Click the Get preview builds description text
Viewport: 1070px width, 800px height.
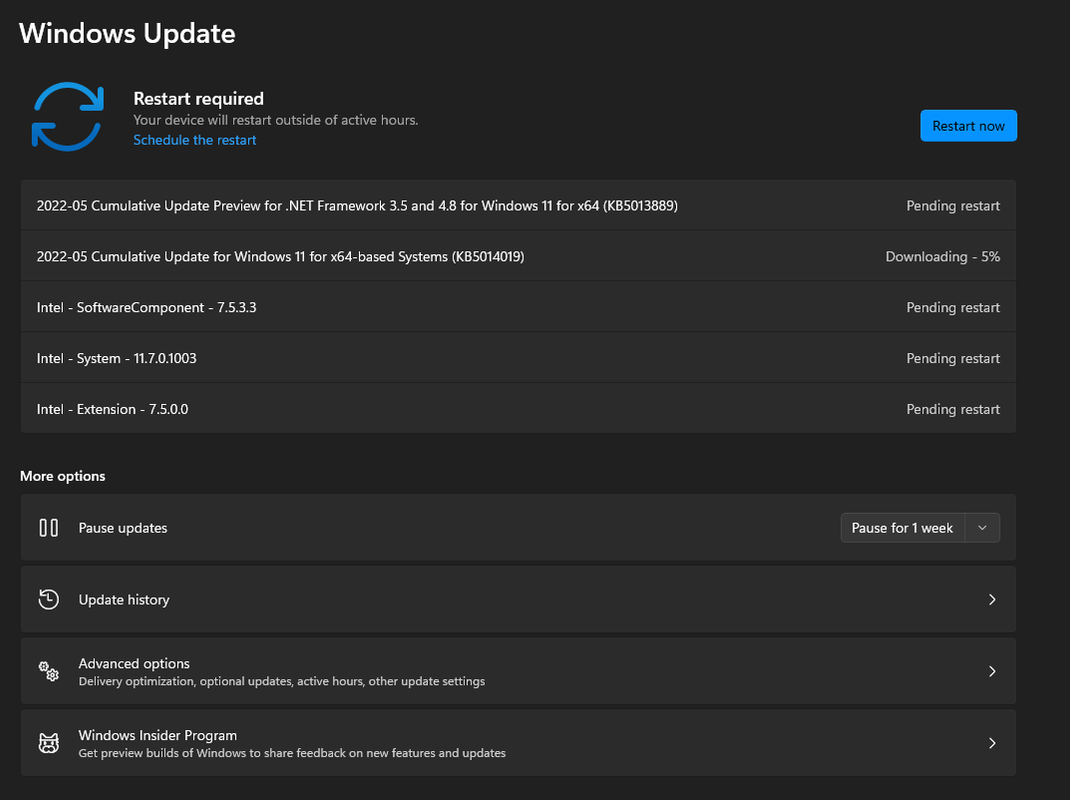[292, 753]
